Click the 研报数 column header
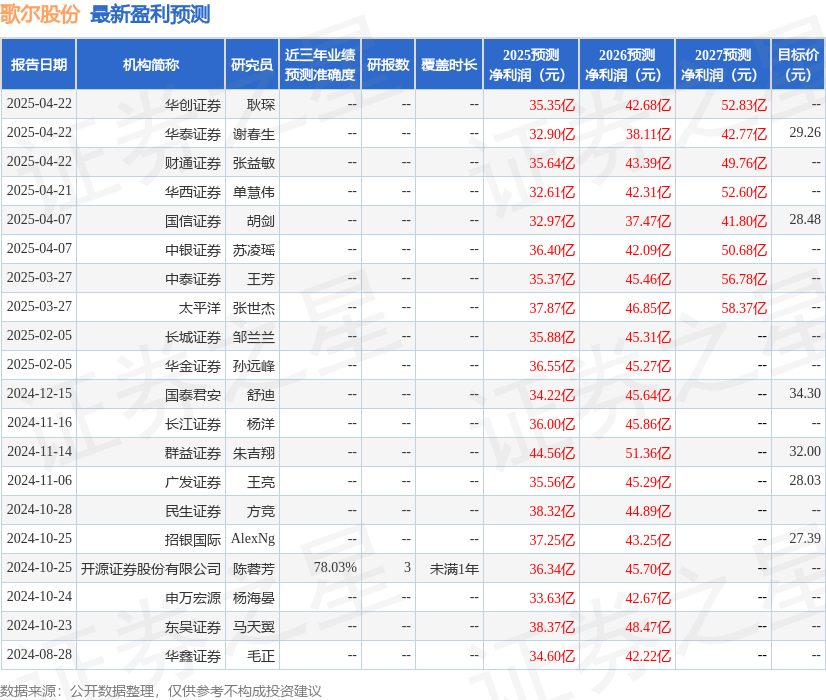 388,65
